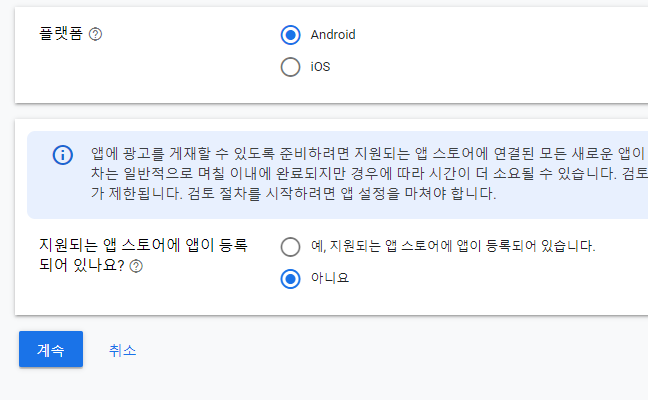Select radio for 예, 지원되는 앱 스토어에 등록
This screenshot has width=648, height=400.
coord(291,247)
